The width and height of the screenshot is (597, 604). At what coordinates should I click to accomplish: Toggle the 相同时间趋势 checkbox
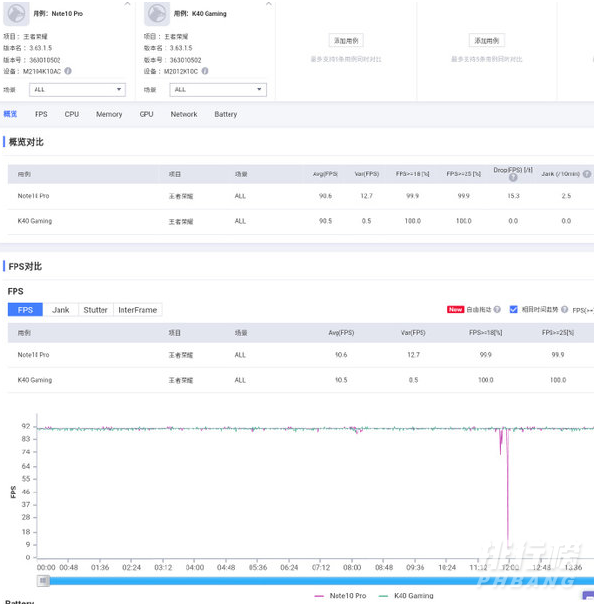coord(513,309)
